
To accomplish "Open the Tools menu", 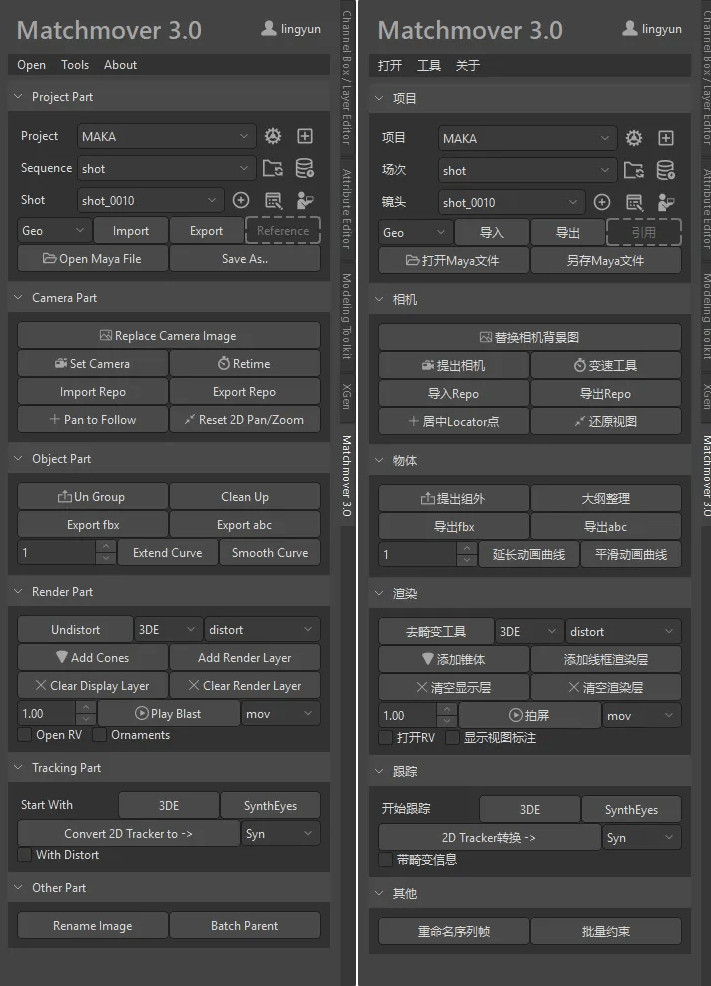I will pos(75,65).
